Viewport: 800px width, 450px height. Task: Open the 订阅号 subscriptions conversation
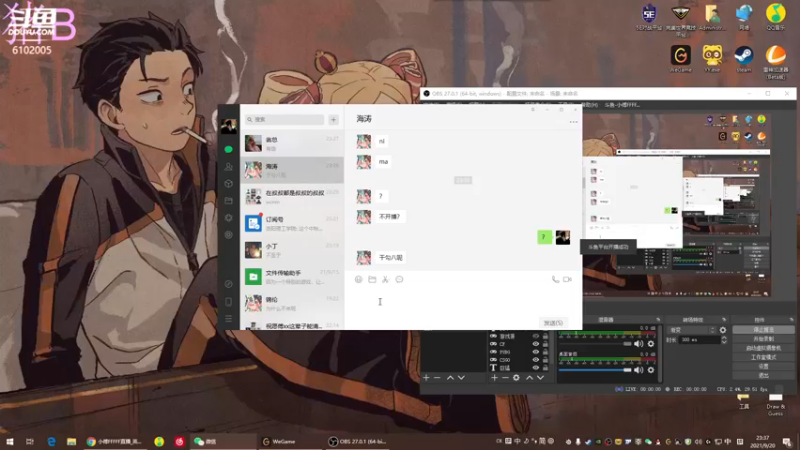click(x=292, y=223)
